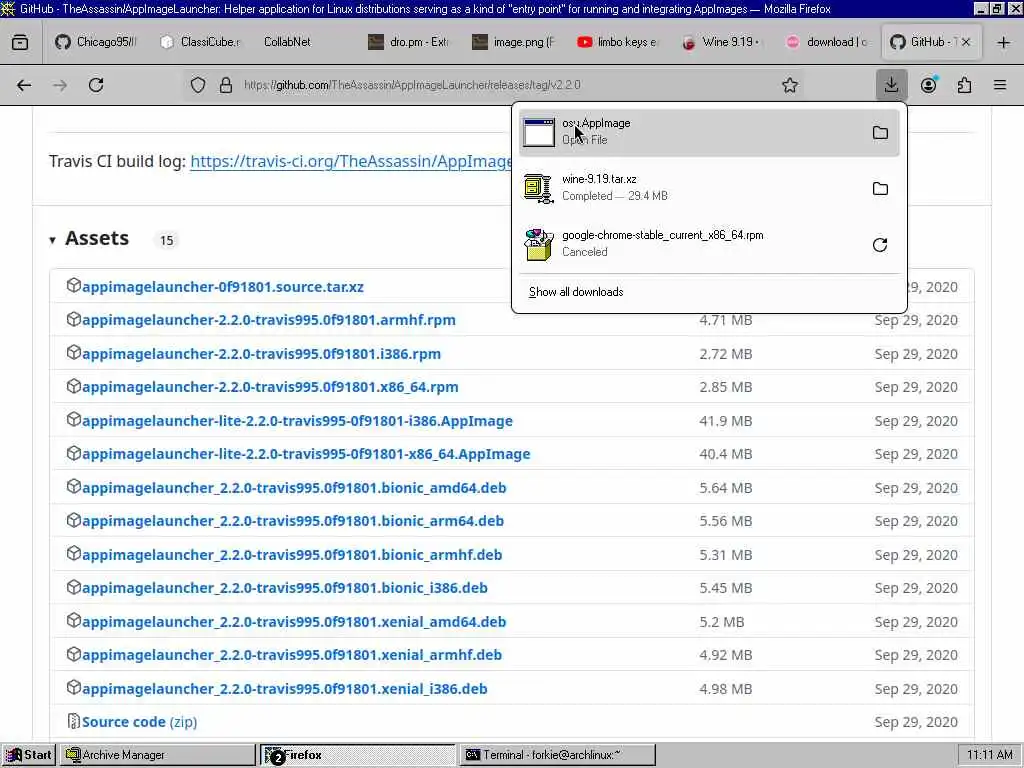The height and width of the screenshot is (768, 1024).
Task: Download the x86_64.rpm package
Action: [x=270, y=387]
